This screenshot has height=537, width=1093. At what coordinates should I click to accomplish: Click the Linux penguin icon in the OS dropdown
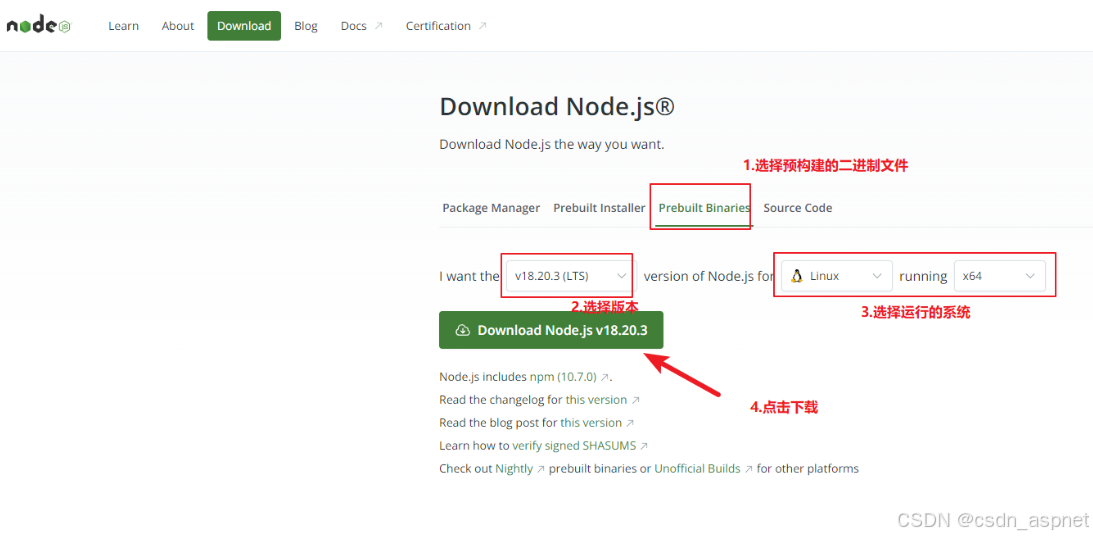pyautogui.click(x=796, y=276)
